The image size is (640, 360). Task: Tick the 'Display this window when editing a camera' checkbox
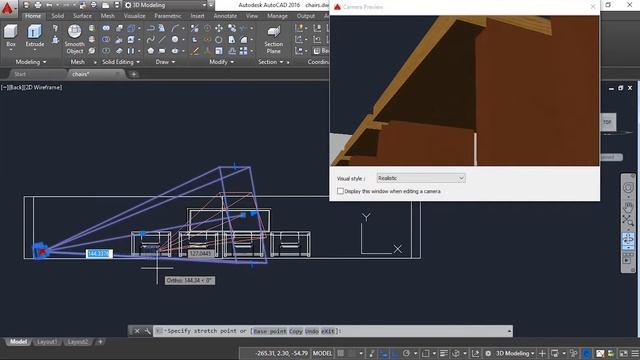340,191
